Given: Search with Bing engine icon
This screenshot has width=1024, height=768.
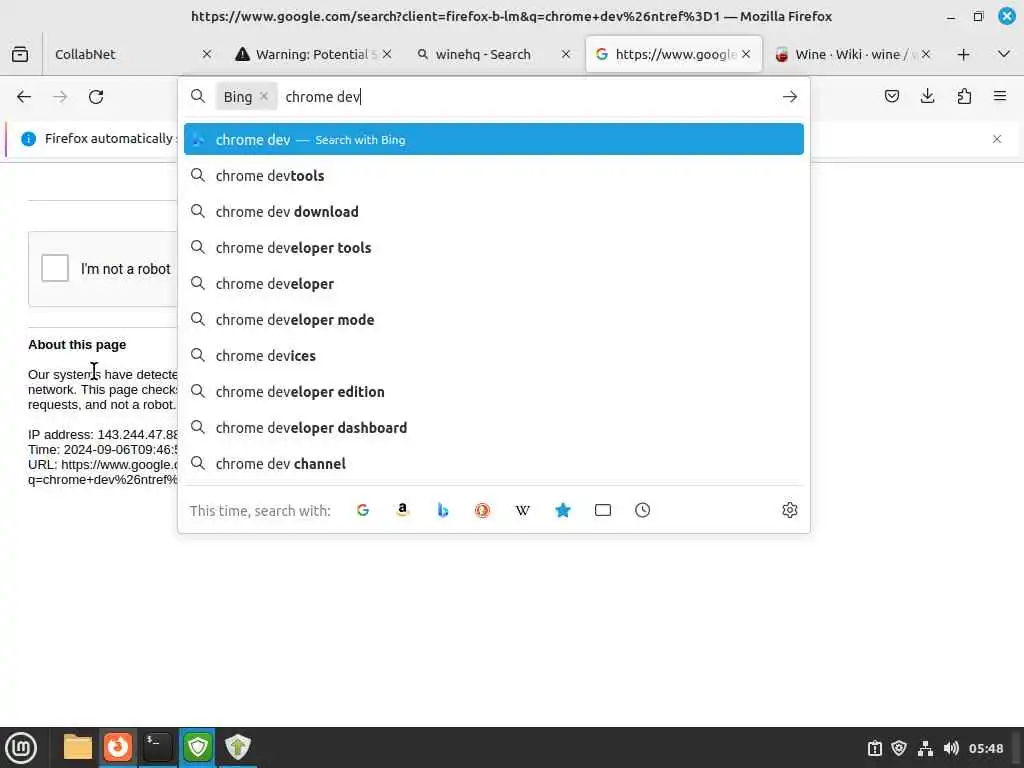Looking at the screenshot, I should [443, 510].
